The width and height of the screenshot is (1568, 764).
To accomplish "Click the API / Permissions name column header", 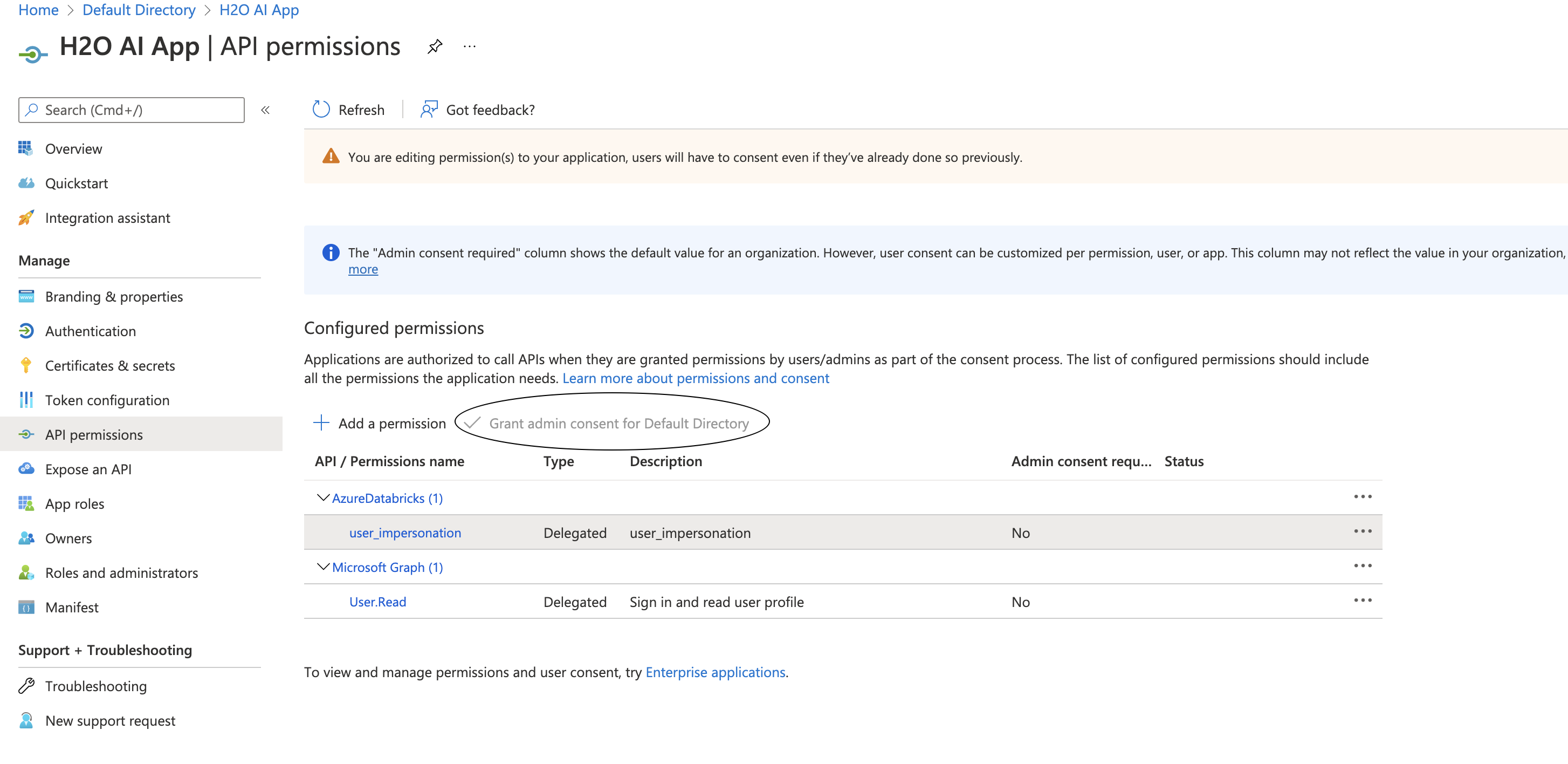I will click(x=389, y=461).
